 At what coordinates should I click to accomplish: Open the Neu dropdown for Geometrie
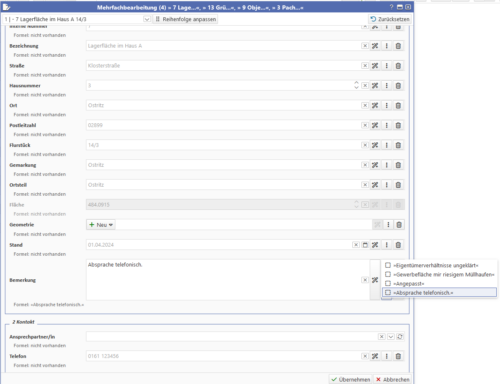(101, 225)
